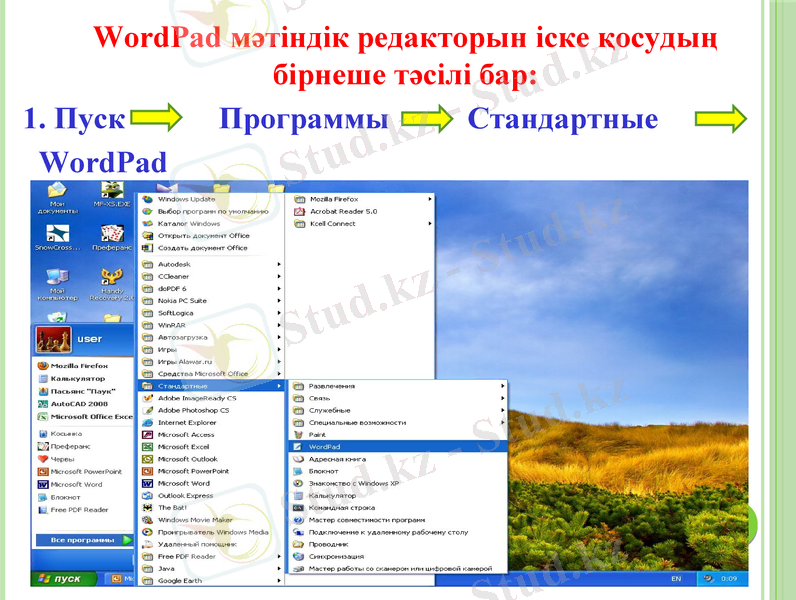Open Outlook Express
The image size is (796, 600).
click(x=211, y=495)
